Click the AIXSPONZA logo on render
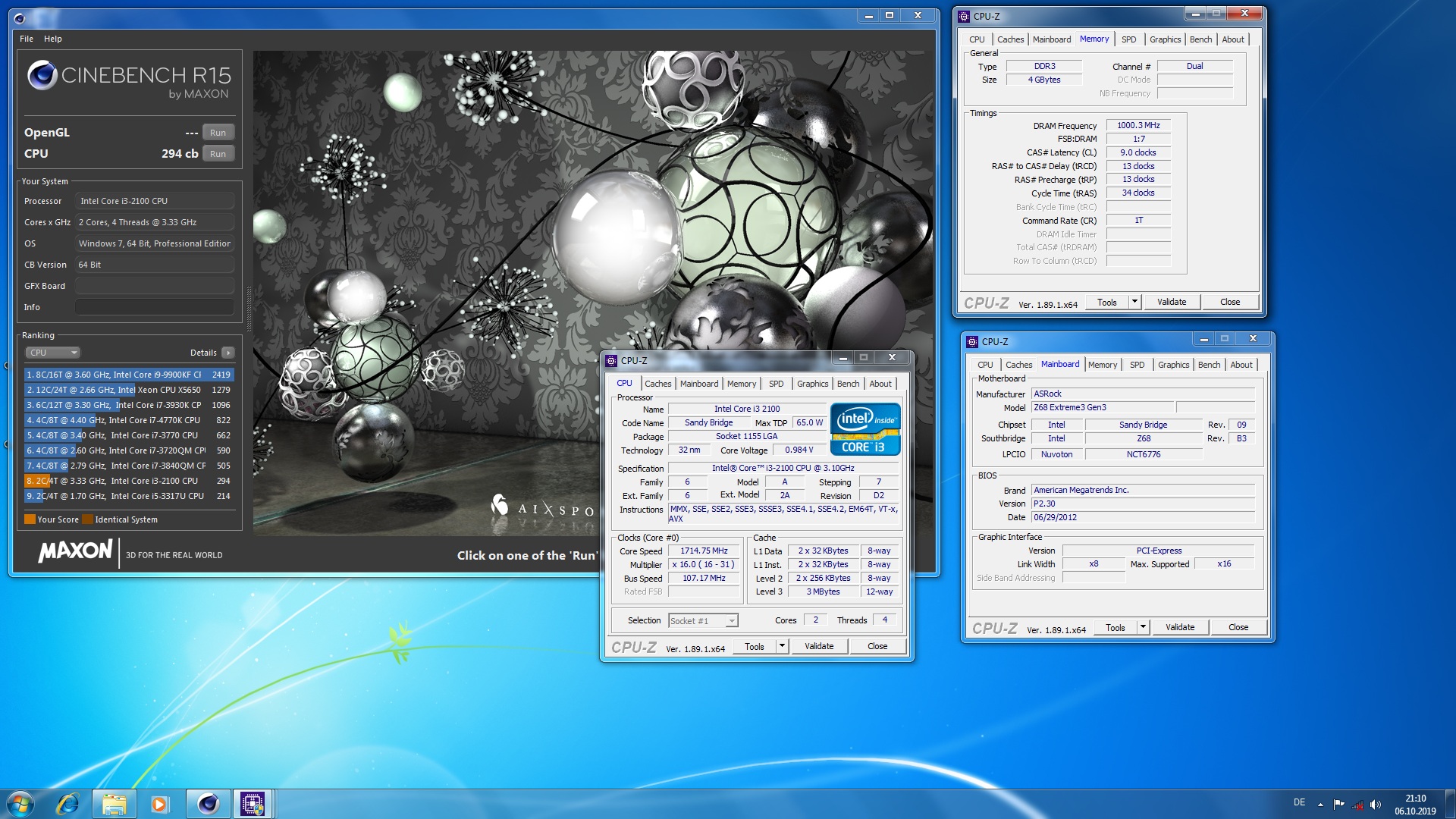 (x=541, y=507)
